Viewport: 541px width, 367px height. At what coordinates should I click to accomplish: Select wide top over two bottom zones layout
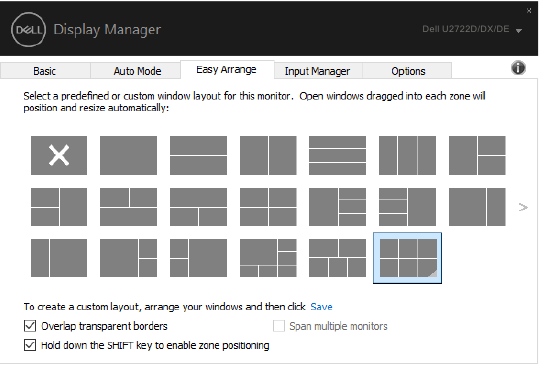(x=198, y=207)
